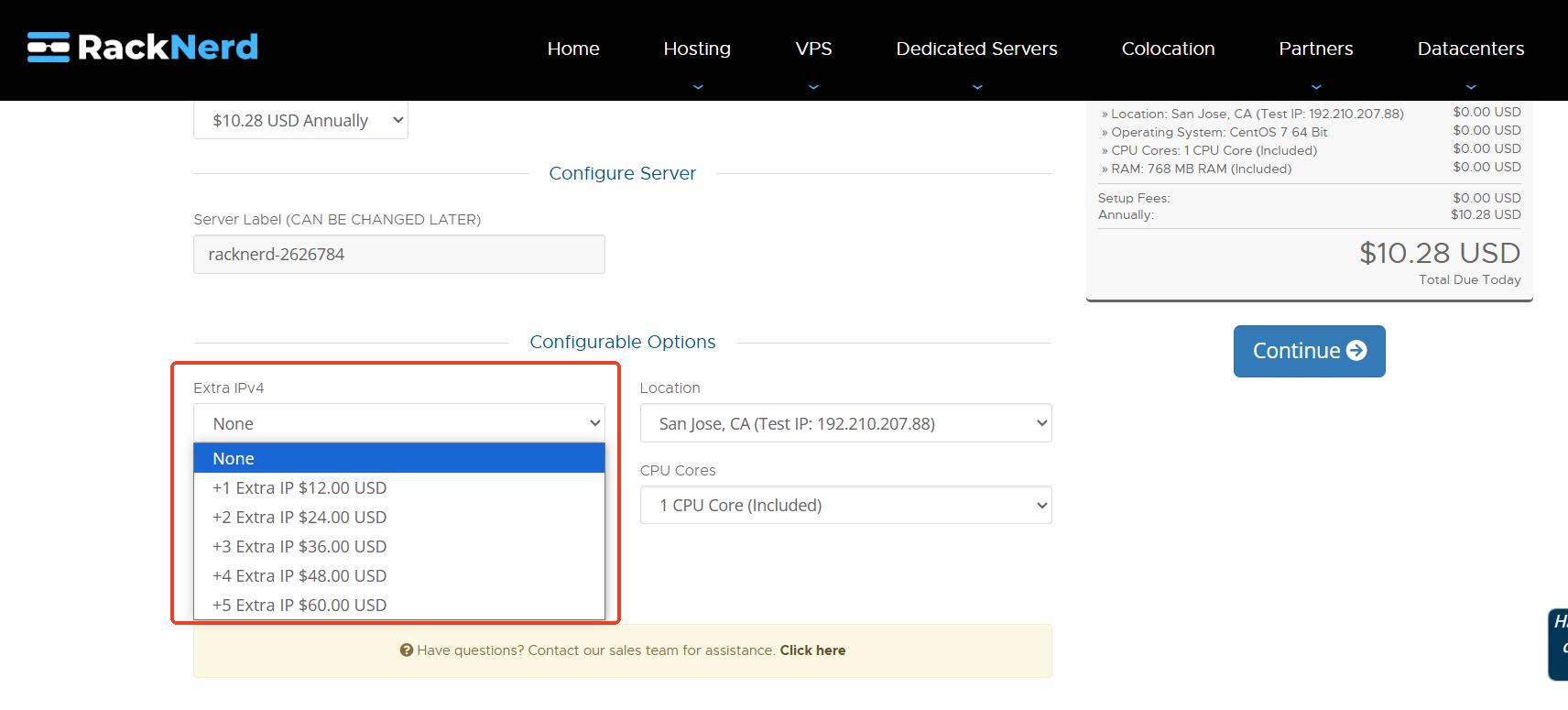Select the None option in list
Screen dimensions: 1568x710
398,458
